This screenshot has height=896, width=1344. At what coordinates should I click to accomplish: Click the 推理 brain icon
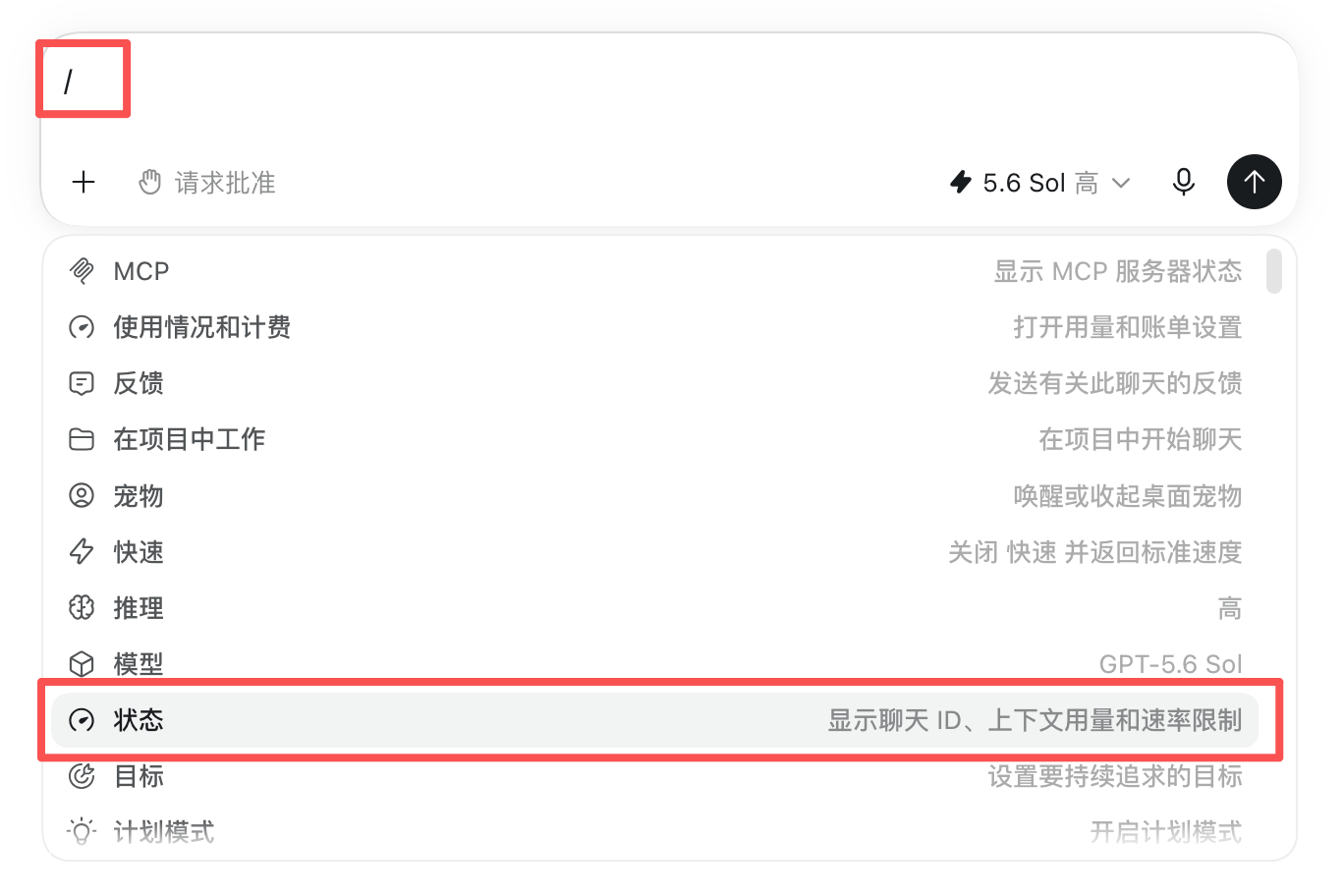82,608
